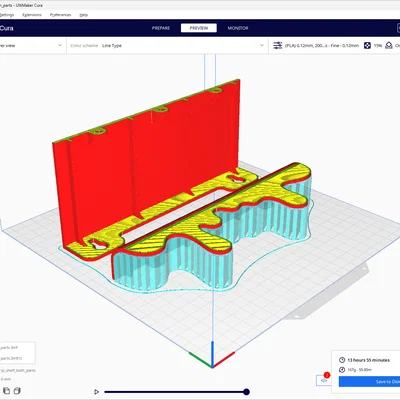Play the layer simulation
Image resolution: width=400 pixels, height=400 pixels.
coord(96,392)
